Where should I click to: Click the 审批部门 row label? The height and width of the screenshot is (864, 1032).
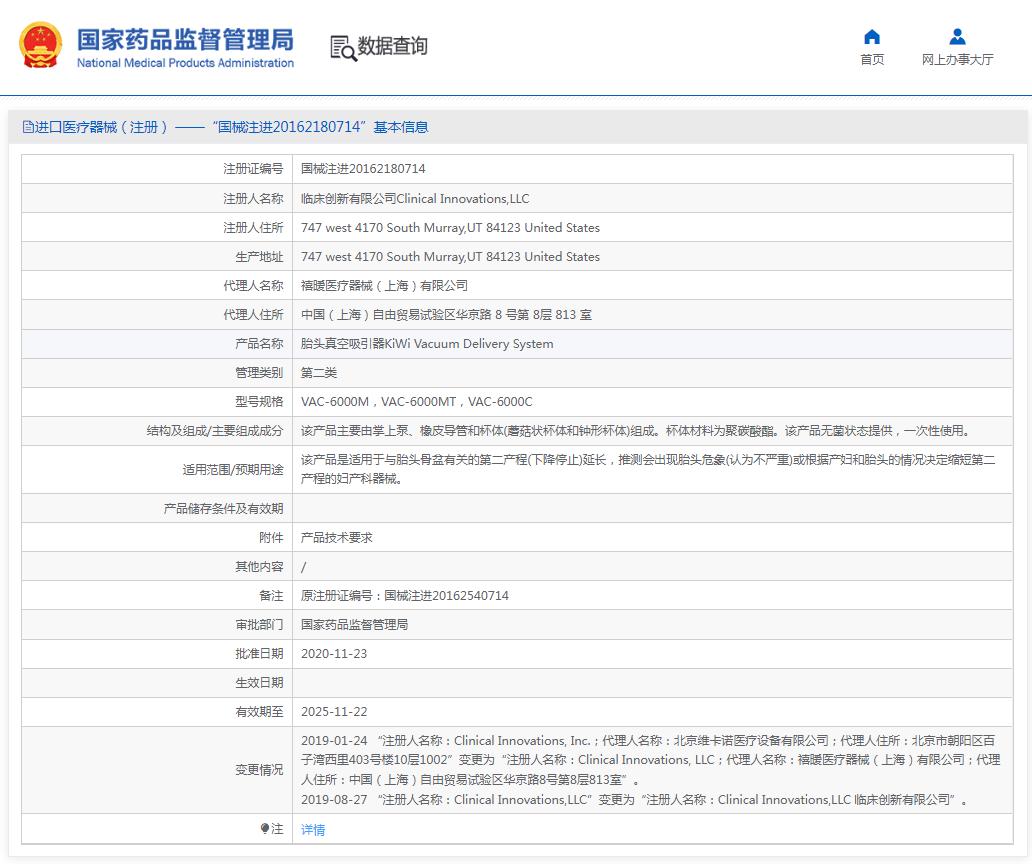point(259,624)
